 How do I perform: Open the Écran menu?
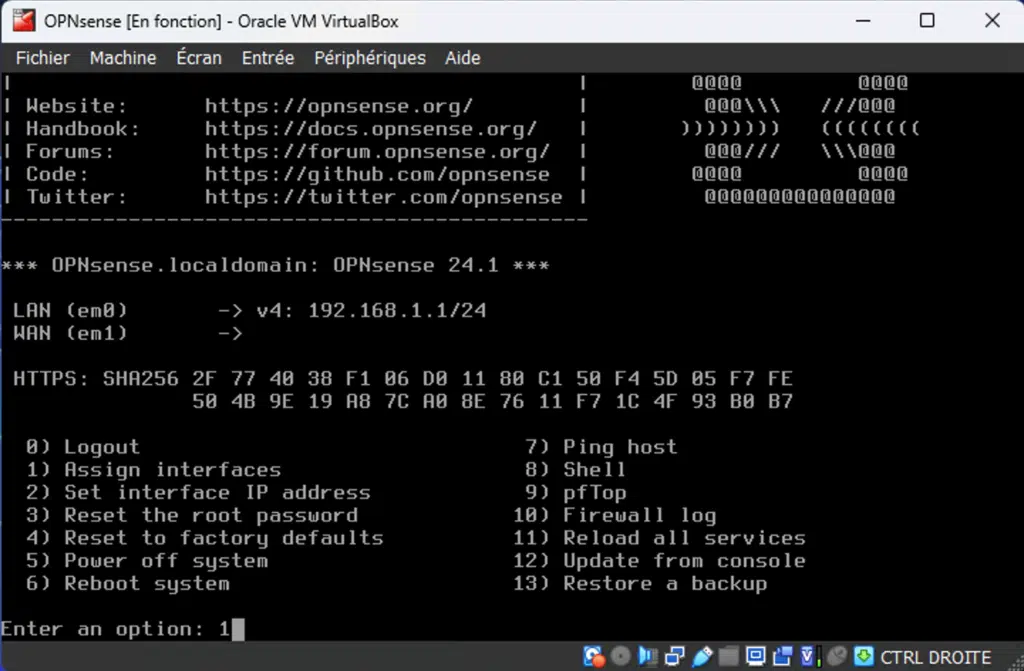click(199, 58)
